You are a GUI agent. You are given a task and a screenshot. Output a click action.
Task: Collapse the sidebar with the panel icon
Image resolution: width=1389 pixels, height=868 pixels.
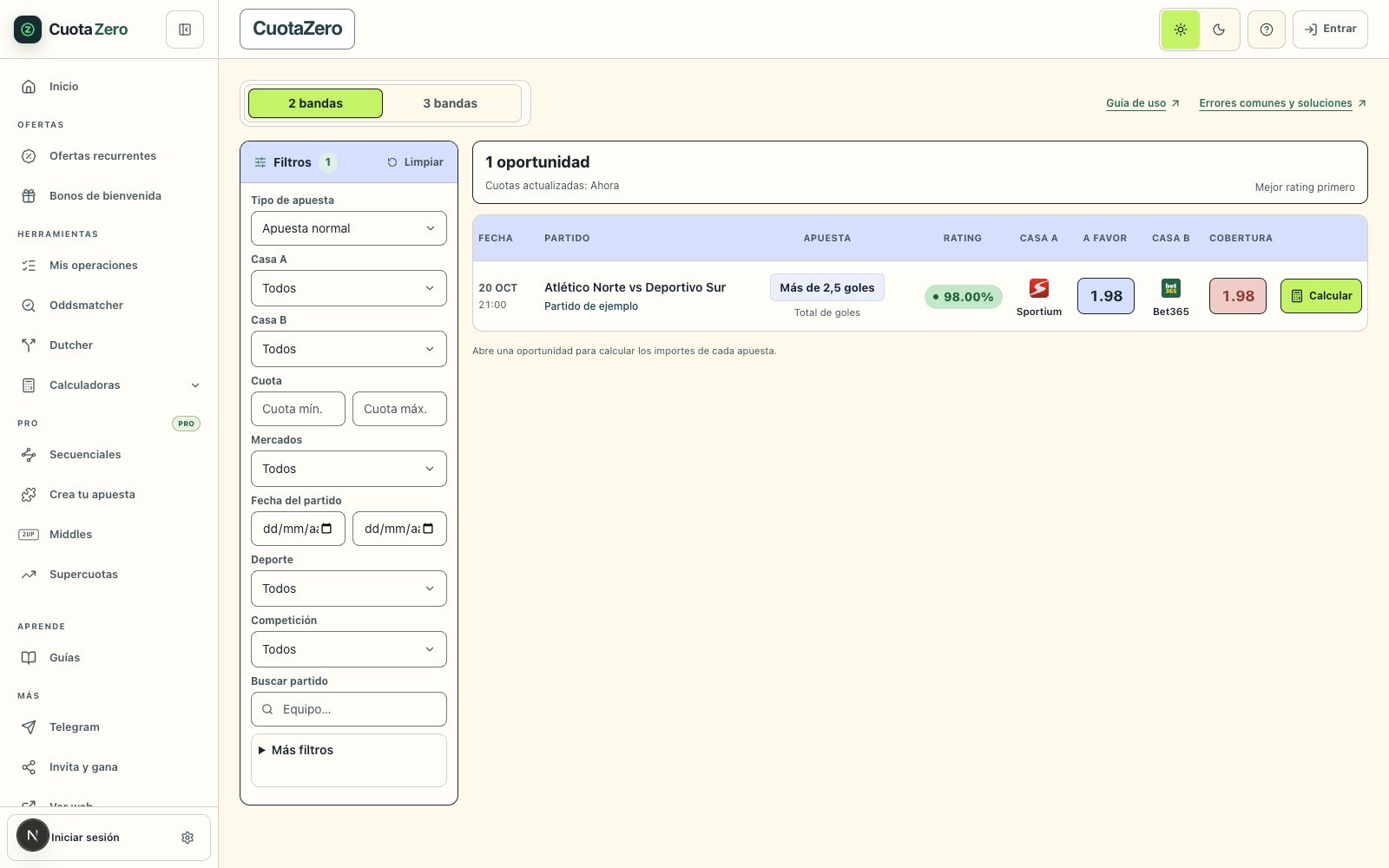pyautogui.click(x=185, y=30)
